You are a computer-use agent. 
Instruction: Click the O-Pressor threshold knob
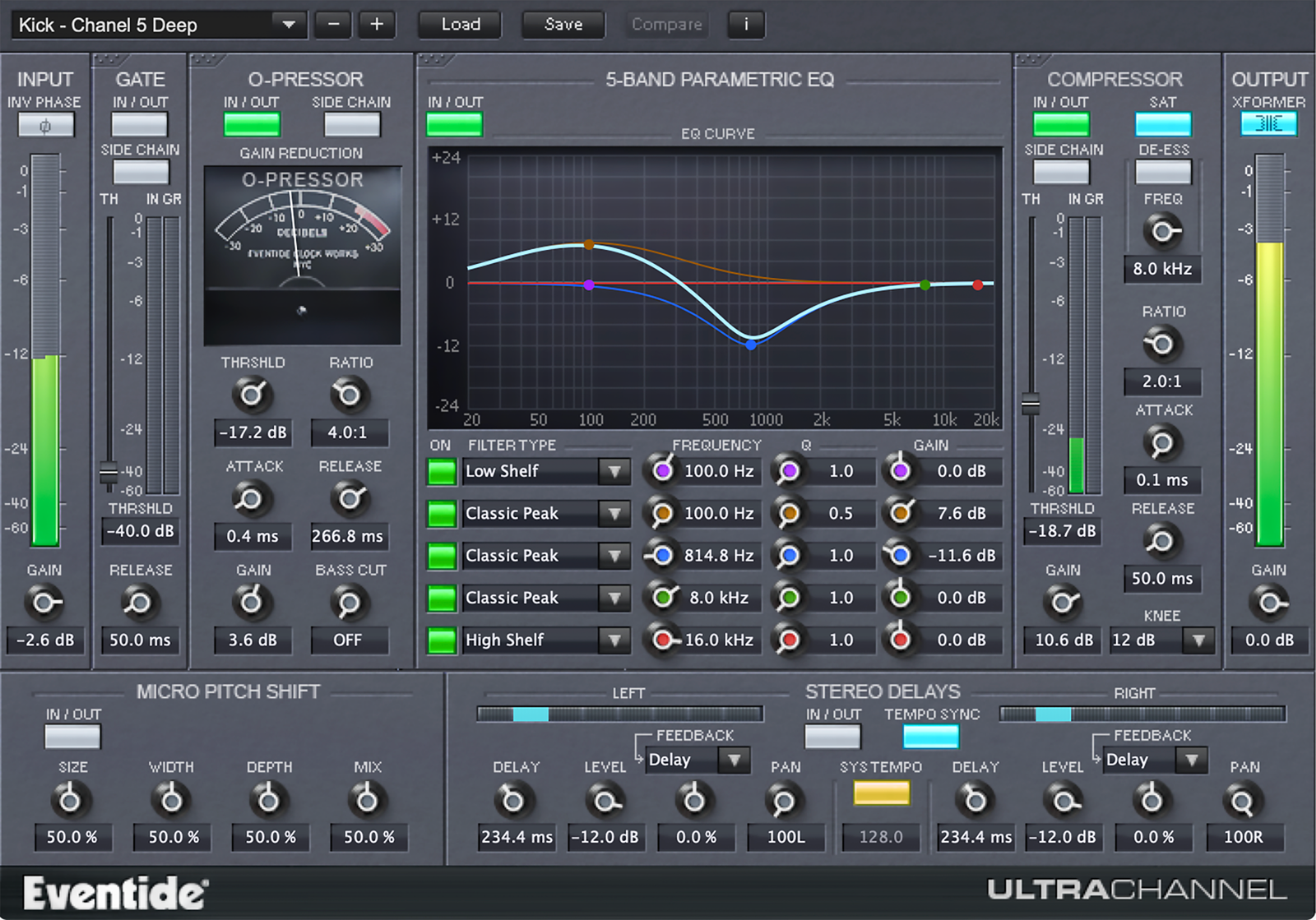tap(252, 395)
